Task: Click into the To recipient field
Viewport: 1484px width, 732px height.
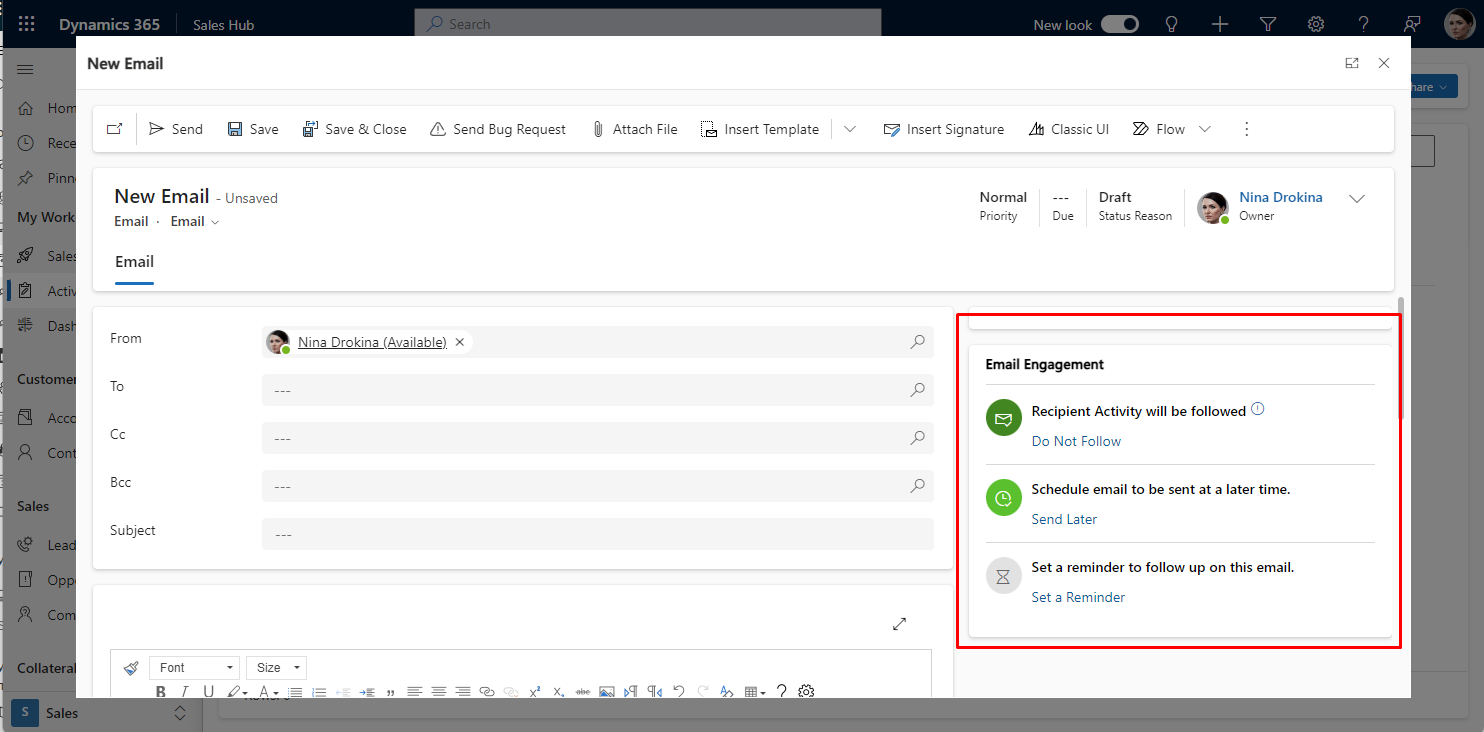Action: point(598,390)
